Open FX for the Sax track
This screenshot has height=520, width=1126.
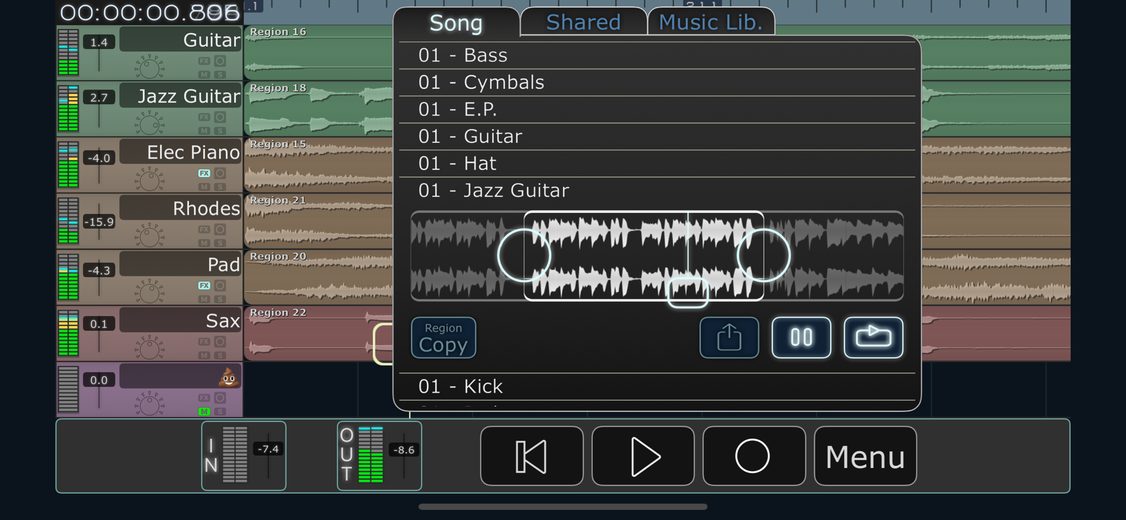tap(204, 341)
